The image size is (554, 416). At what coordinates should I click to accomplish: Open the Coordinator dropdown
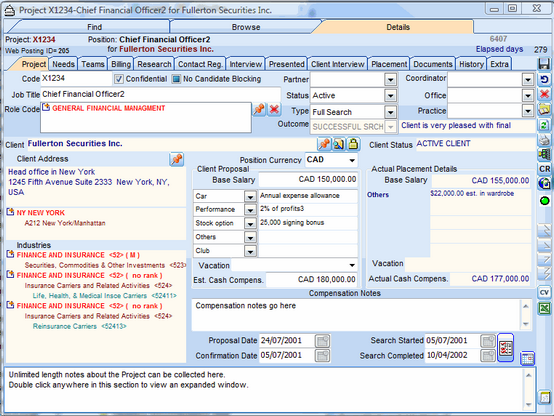tap(528, 80)
